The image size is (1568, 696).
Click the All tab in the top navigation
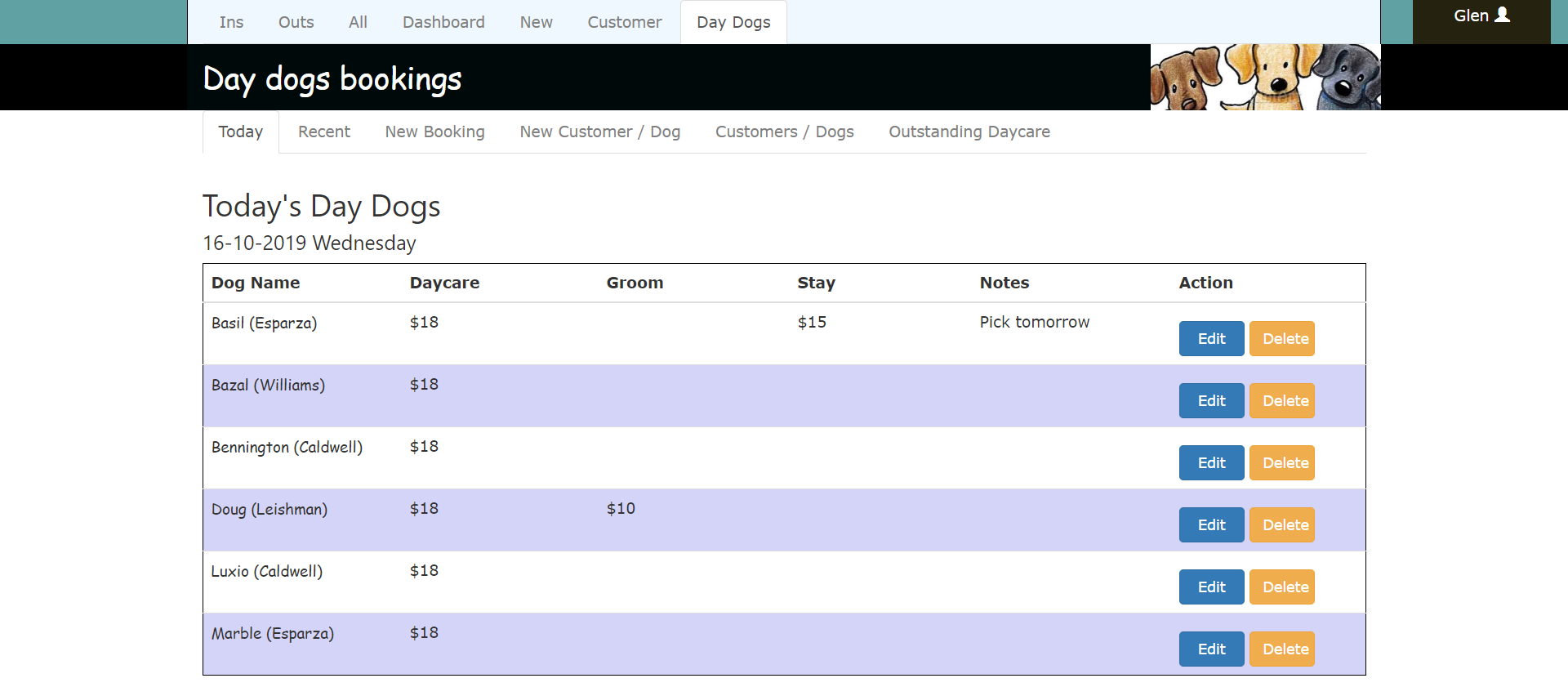click(x=358, y=22)
